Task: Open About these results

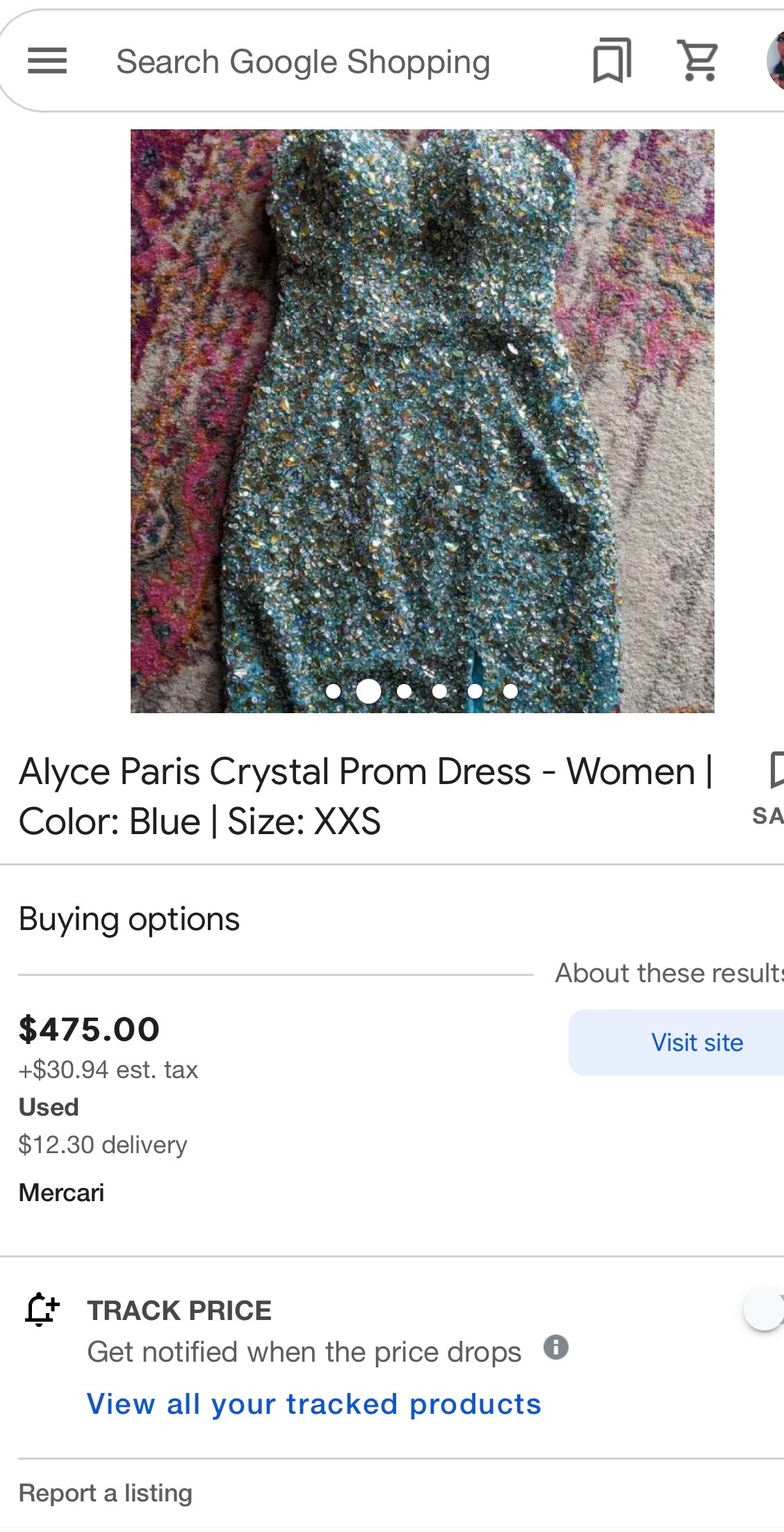Action: (669, 973)
